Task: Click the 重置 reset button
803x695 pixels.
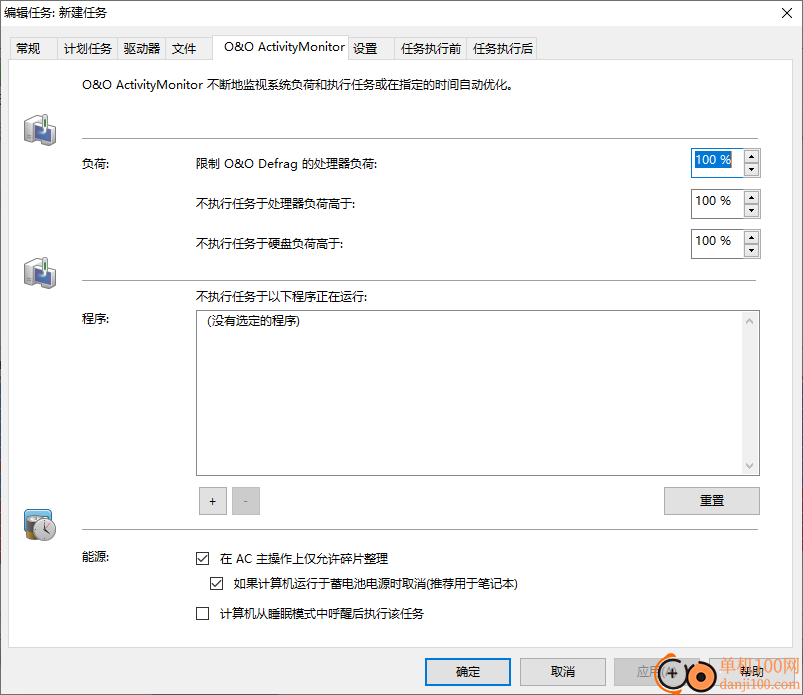Action: pos(712,500)
